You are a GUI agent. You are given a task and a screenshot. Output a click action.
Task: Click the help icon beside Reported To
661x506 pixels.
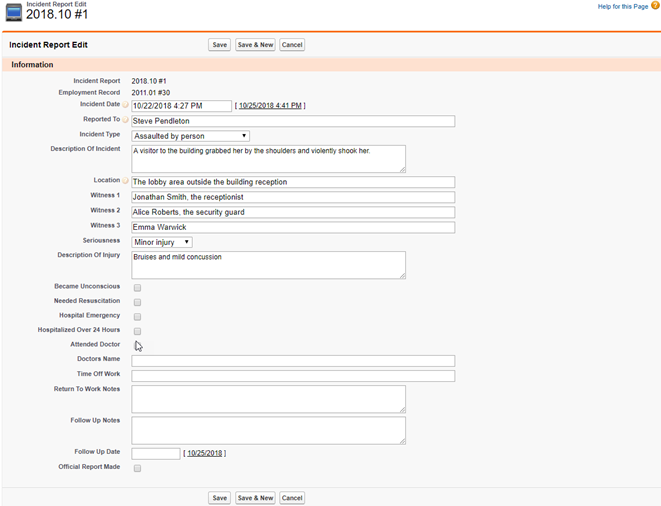click(126, 120)
